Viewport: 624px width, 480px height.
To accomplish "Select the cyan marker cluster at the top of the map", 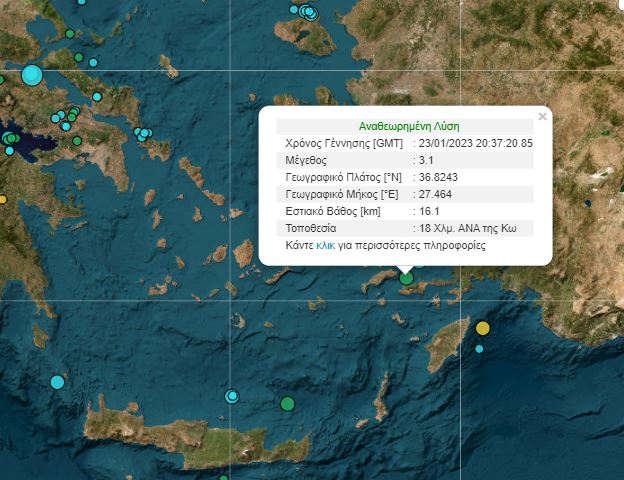I will point(305,12).
